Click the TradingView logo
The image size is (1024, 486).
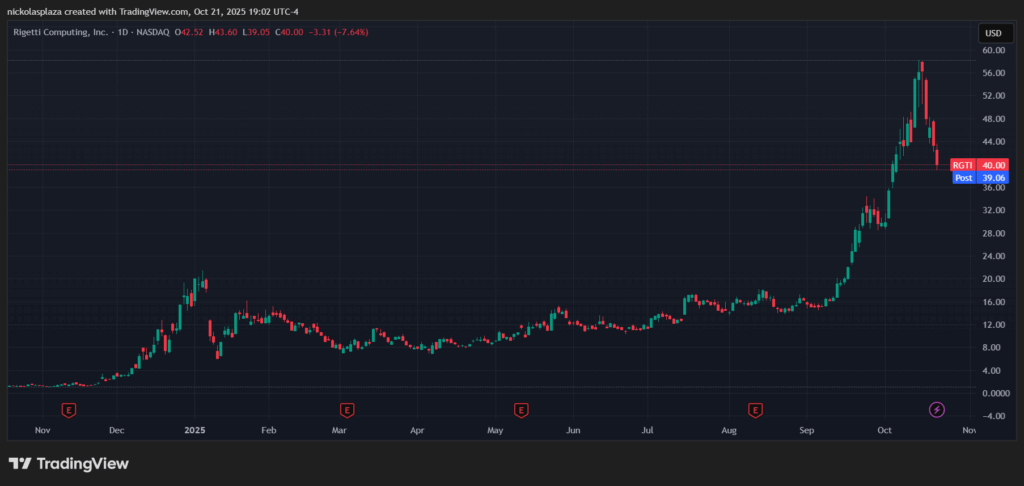(69, 464)
